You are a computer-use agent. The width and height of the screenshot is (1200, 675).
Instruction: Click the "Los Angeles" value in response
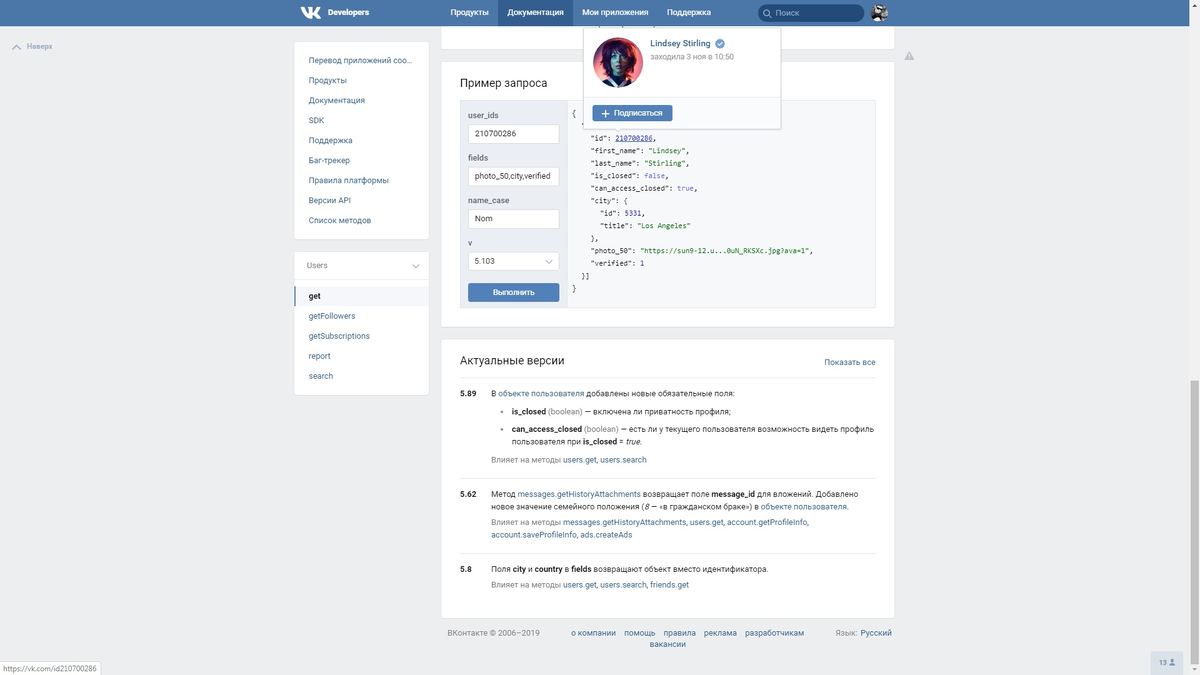coord(665,225)
